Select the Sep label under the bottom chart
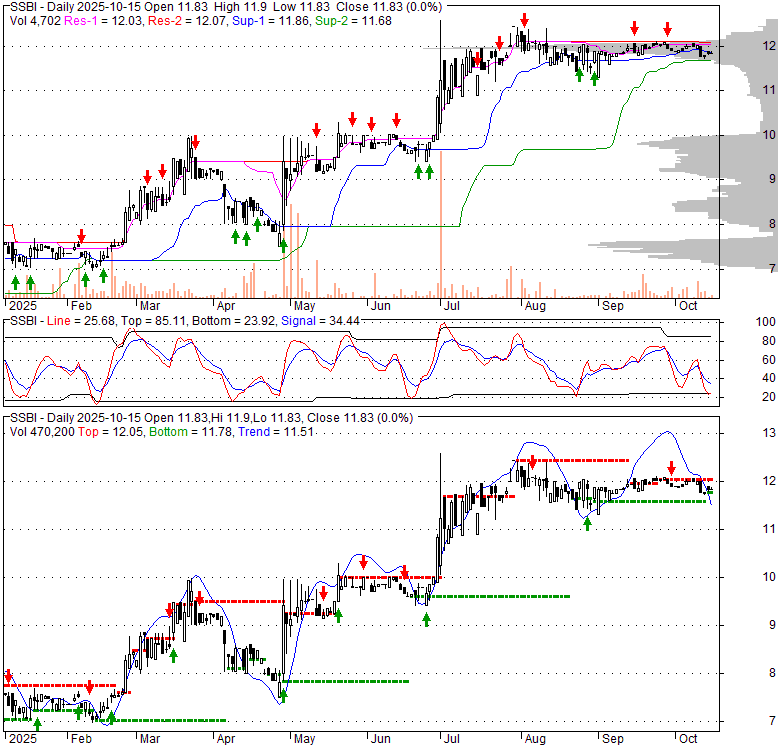 pyautogui.click(x=612, y=739)
